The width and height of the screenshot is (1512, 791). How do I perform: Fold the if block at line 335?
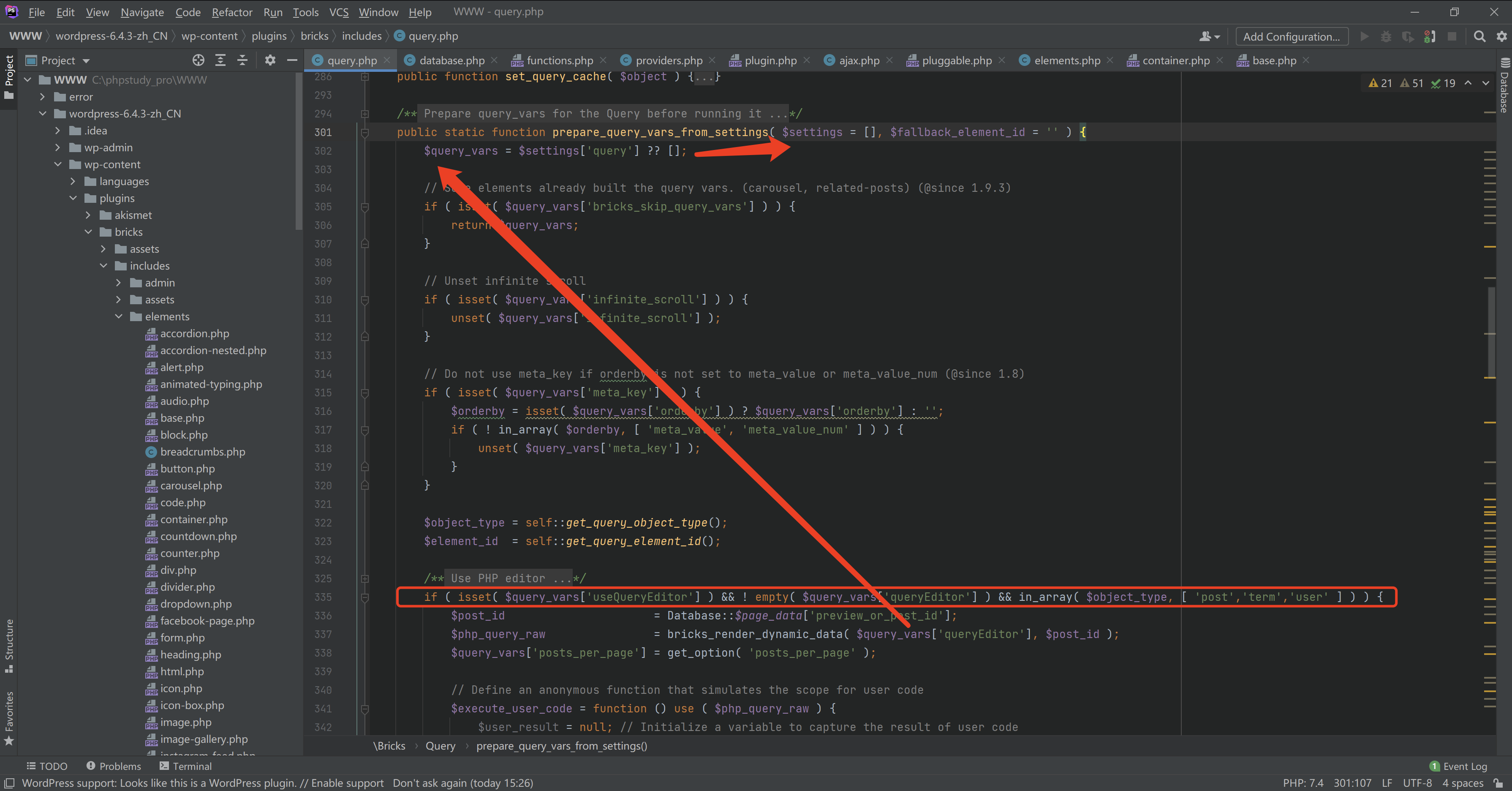coord(364,597)
